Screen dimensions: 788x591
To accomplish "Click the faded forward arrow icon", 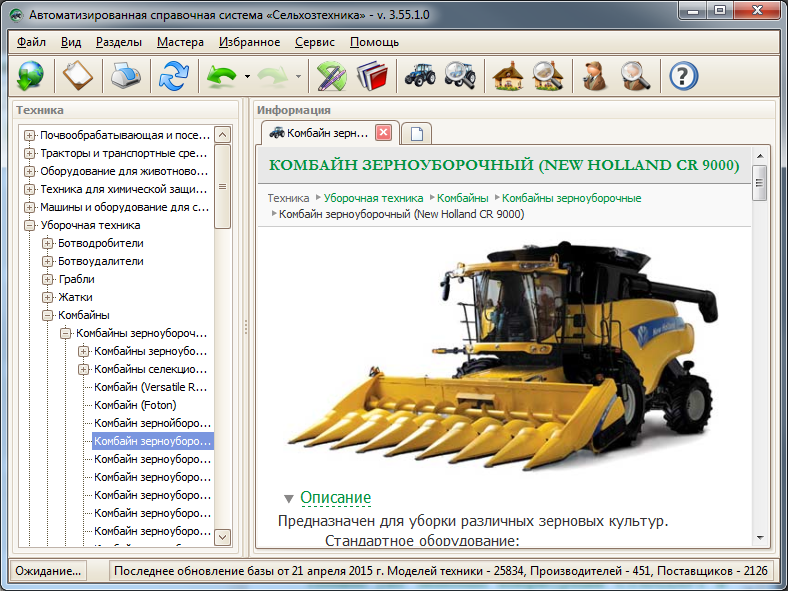I will coord(272,76).
